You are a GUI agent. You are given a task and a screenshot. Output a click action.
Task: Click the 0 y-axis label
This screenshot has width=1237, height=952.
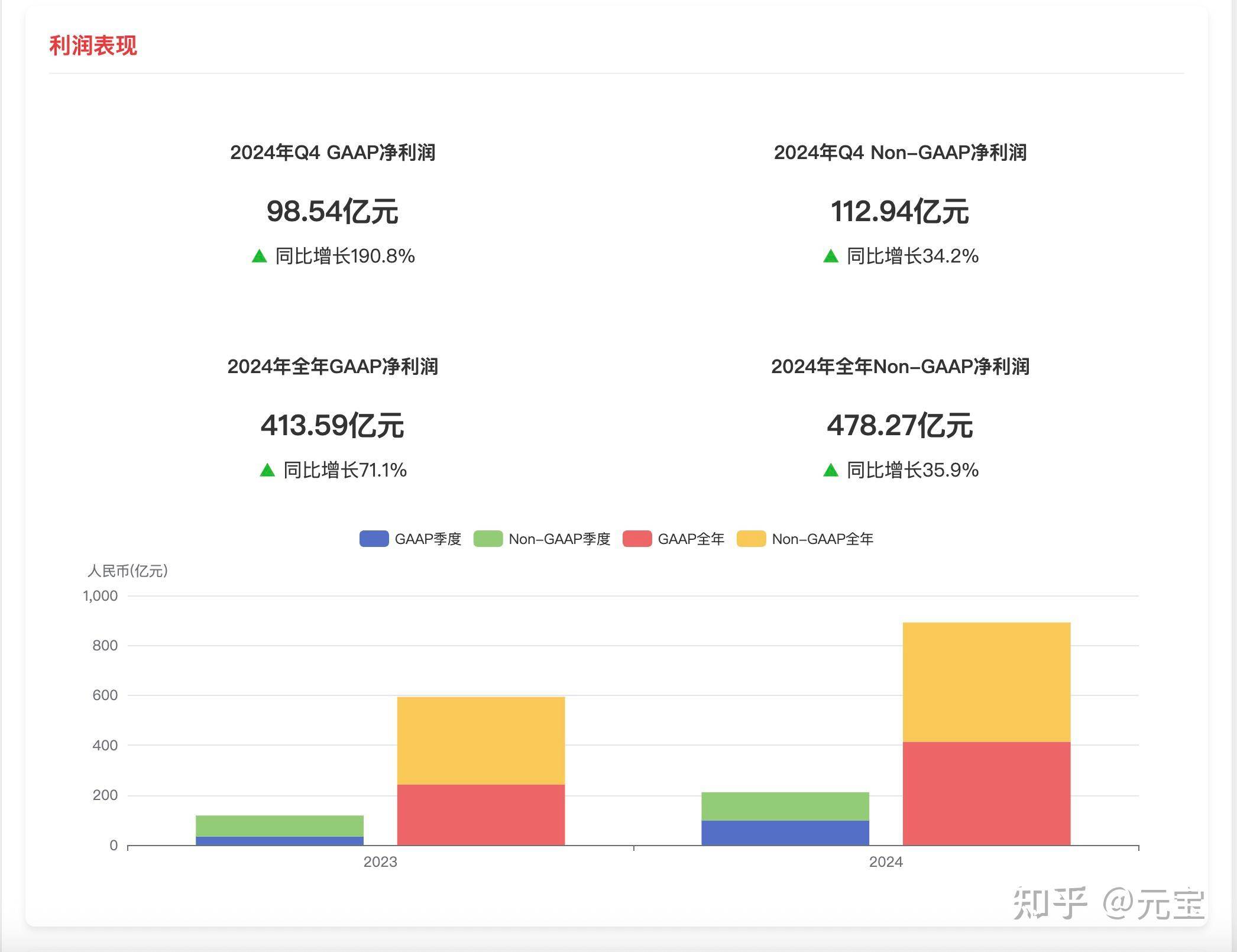point(114,846)
